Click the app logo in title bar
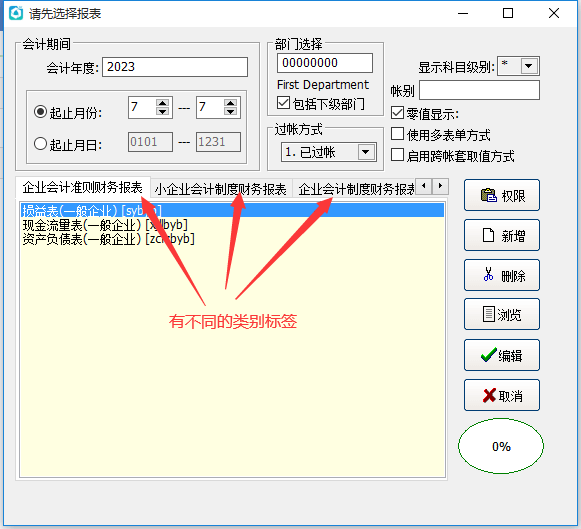This screenshot has width=581, height=529. tap(16, 13)
